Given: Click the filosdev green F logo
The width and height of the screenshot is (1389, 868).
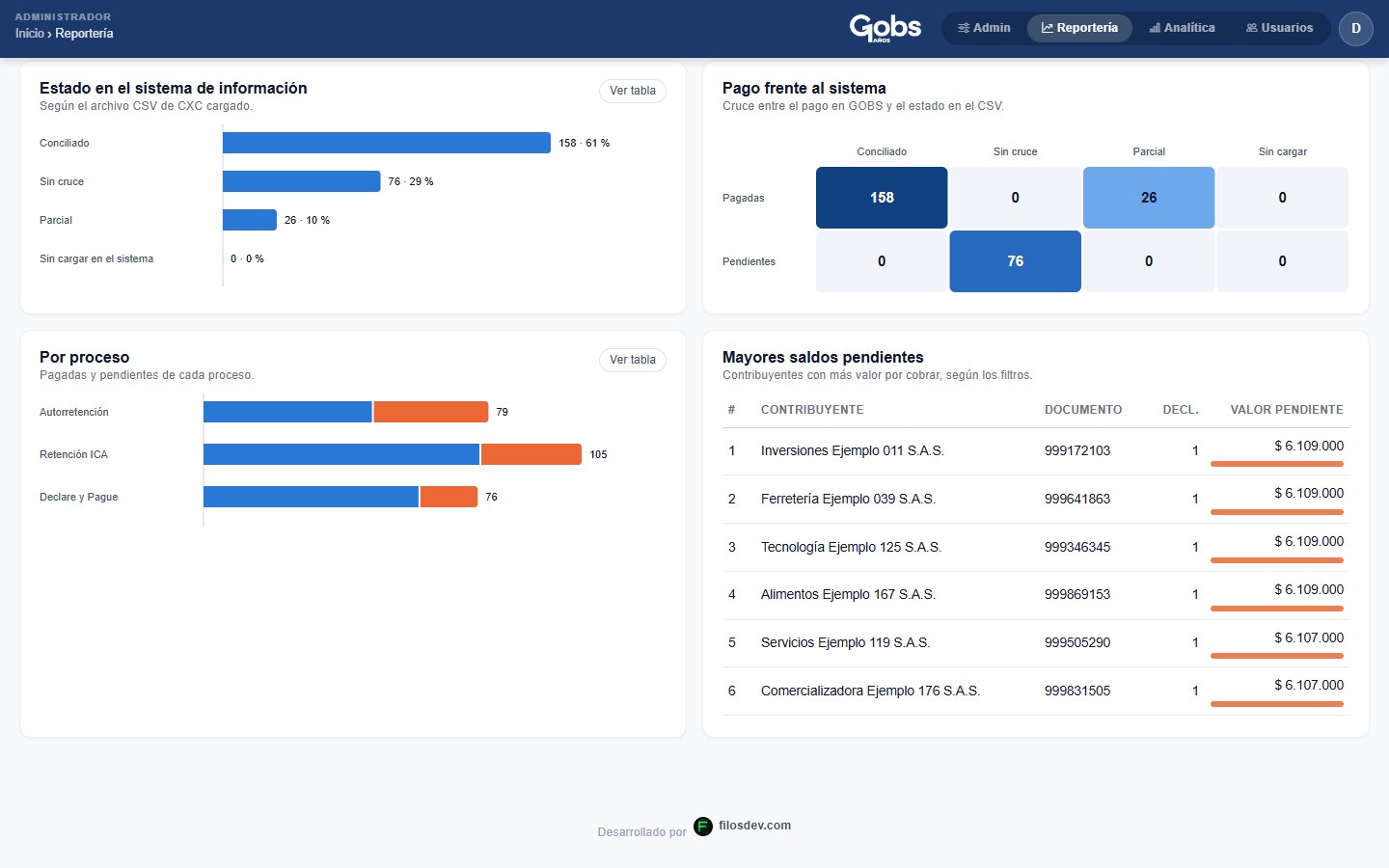Looking at the screenshot, I should tap(703, 827).
